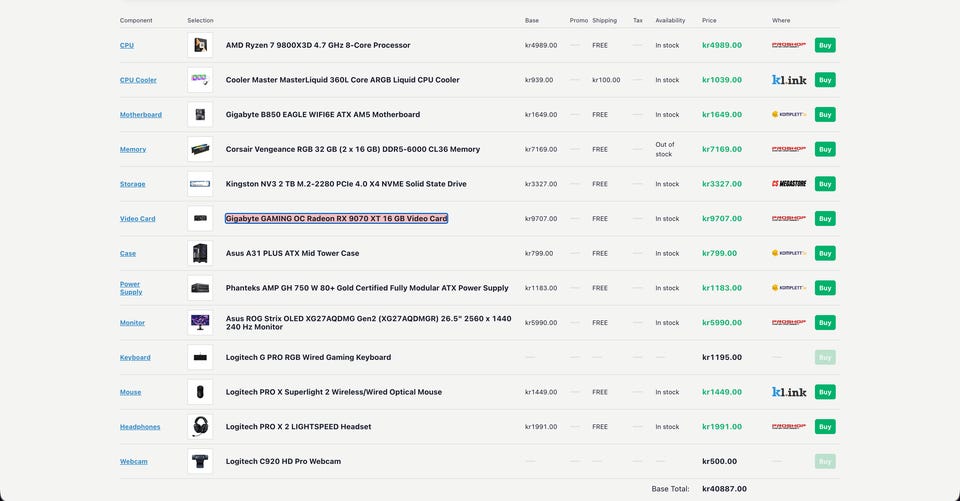Screen dimensions: 960x501
Task: Open the Mouse component link
Action: click(130, 392)
